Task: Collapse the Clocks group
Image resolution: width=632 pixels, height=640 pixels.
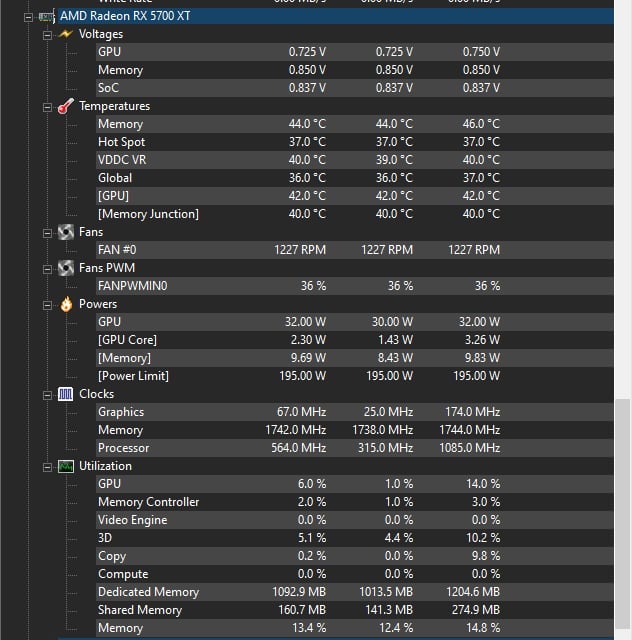Action: [47, 395]
